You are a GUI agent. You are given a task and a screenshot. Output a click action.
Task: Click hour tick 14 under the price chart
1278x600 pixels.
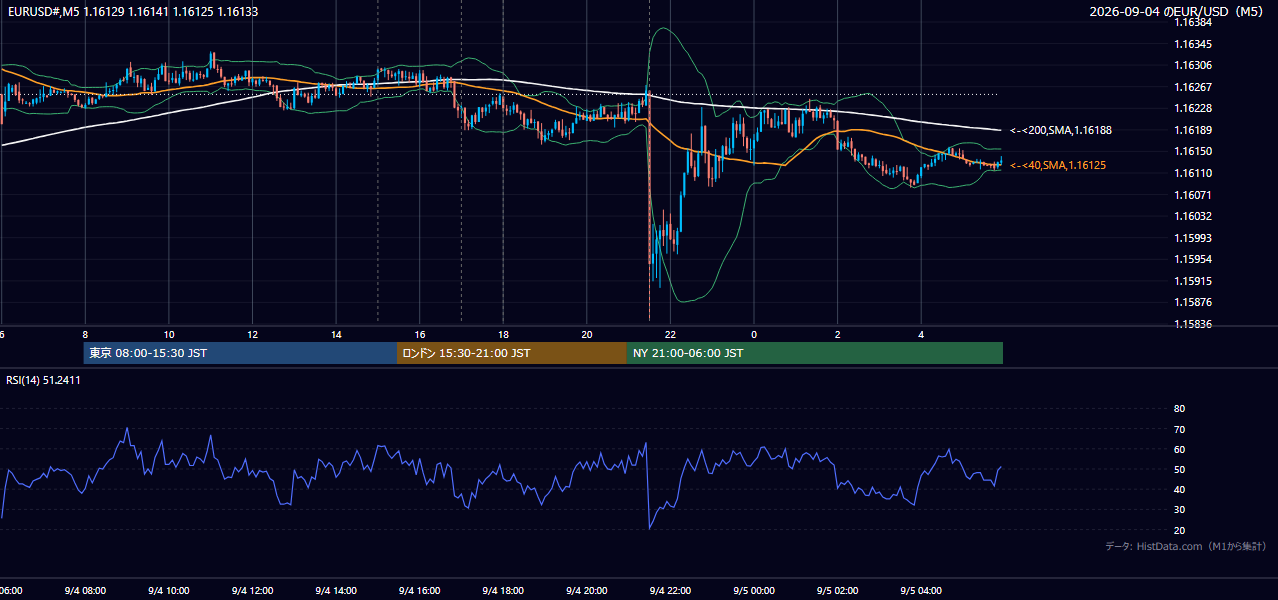tap(336, 334)
